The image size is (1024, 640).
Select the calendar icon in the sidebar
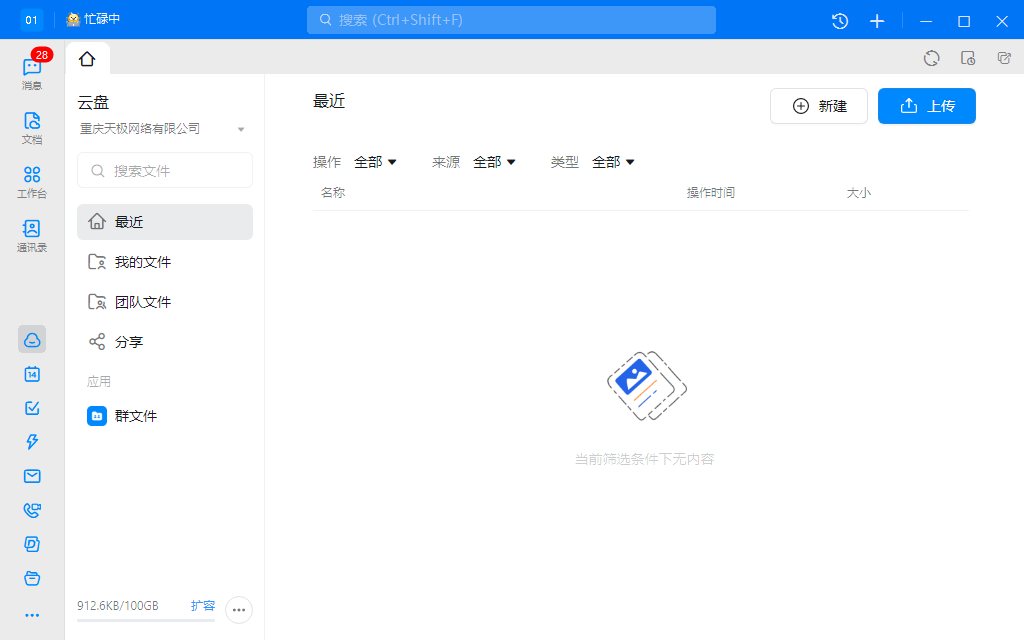[x=31, y=374]
